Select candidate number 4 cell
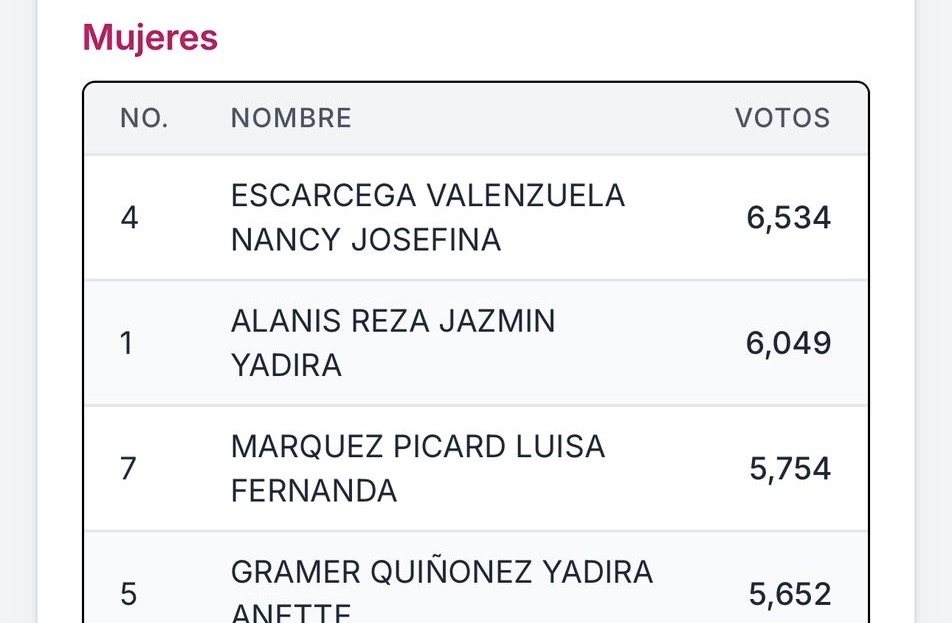Screen dimensions: 952x623 point(129,217)
